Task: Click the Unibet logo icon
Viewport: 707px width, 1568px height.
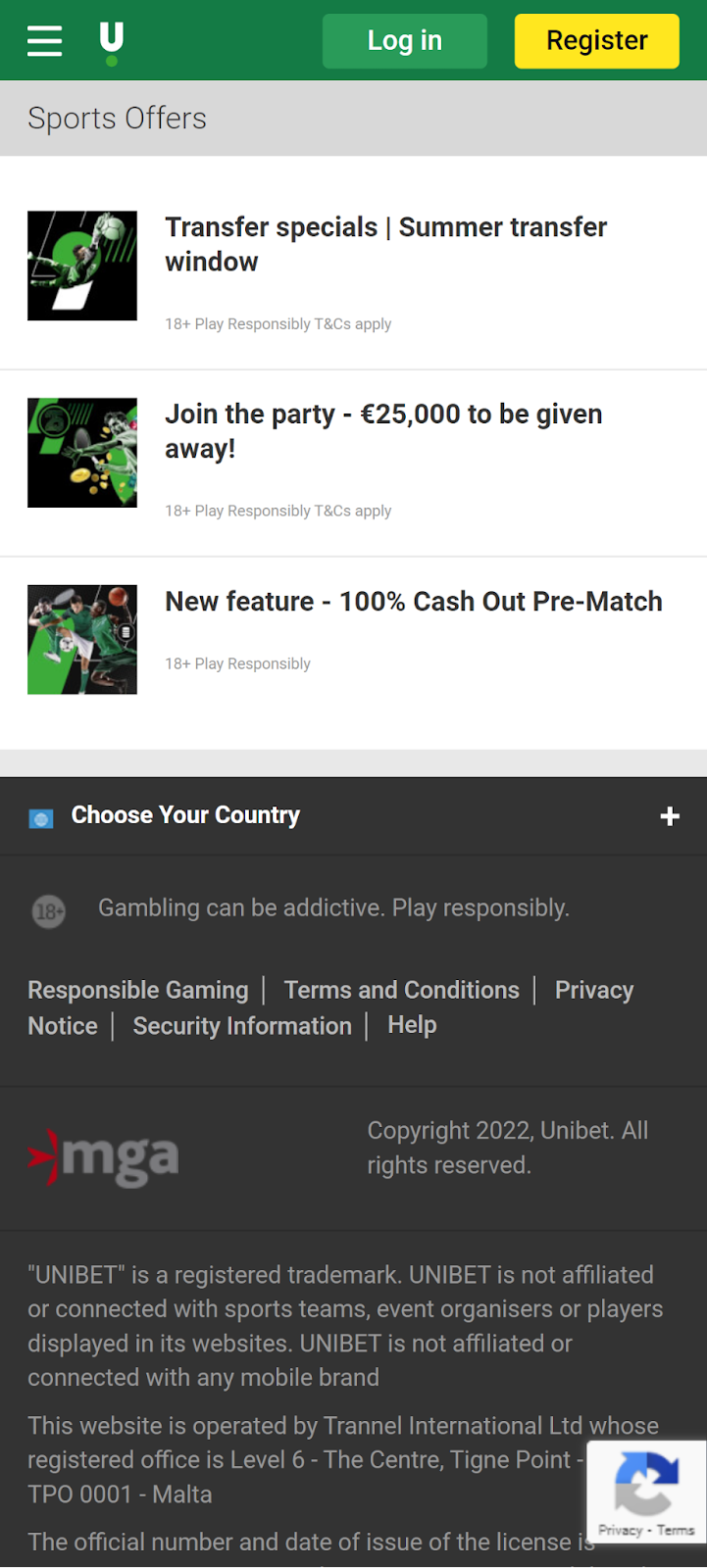Action: click(x=112, y=44)
